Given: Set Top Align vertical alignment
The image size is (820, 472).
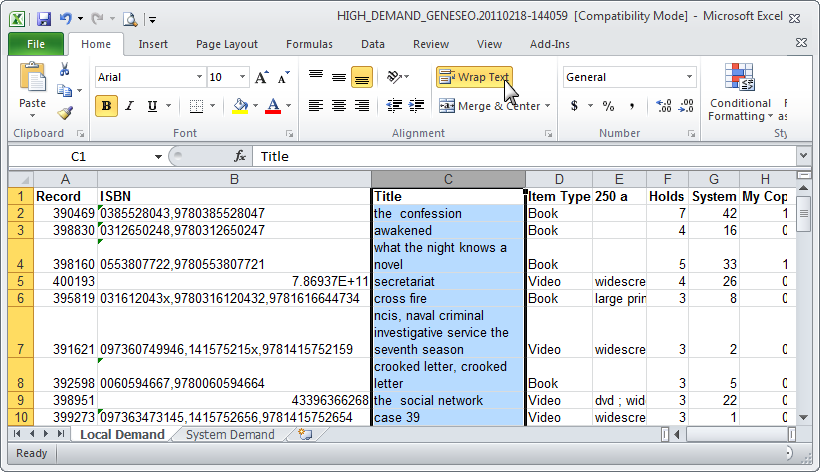Looking at the screenshot, I should click(316, 77).
